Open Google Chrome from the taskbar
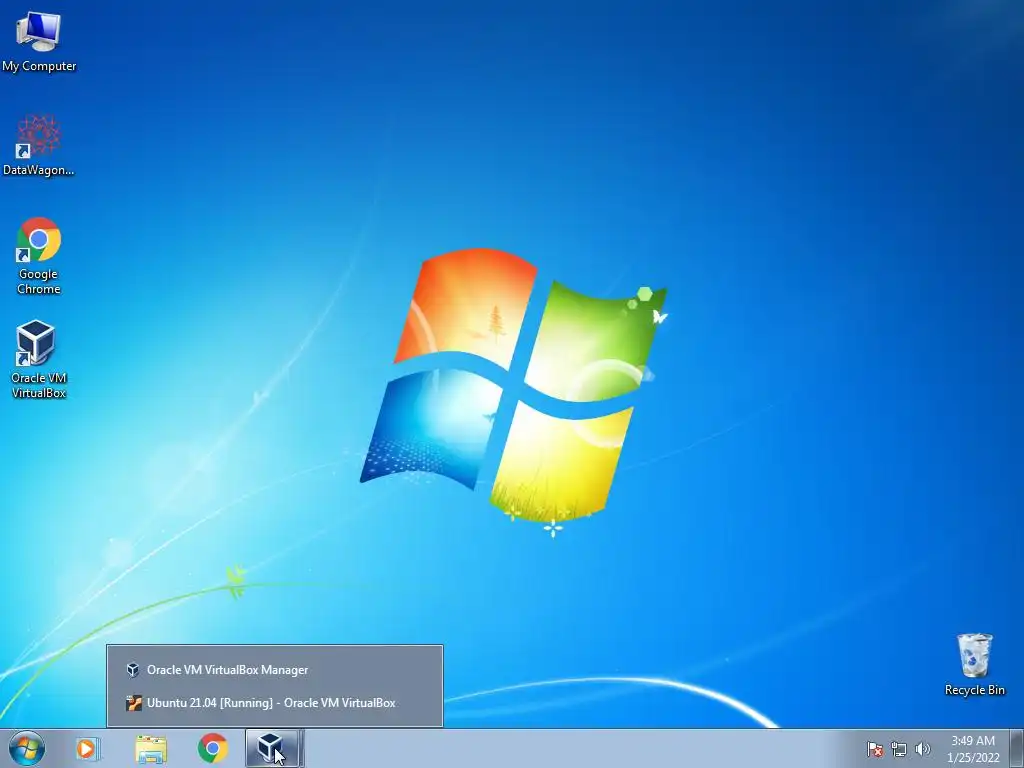This screenshot has height=768, width=1024. click(x=212, y=748)
